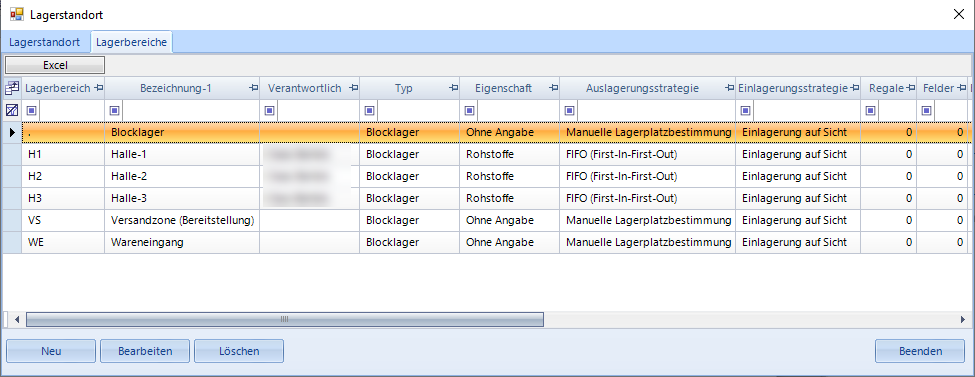Open filter operator for Einlagerungsstrategie column
This screenshot has height=377, width=975.
click(x=746, y=111)
